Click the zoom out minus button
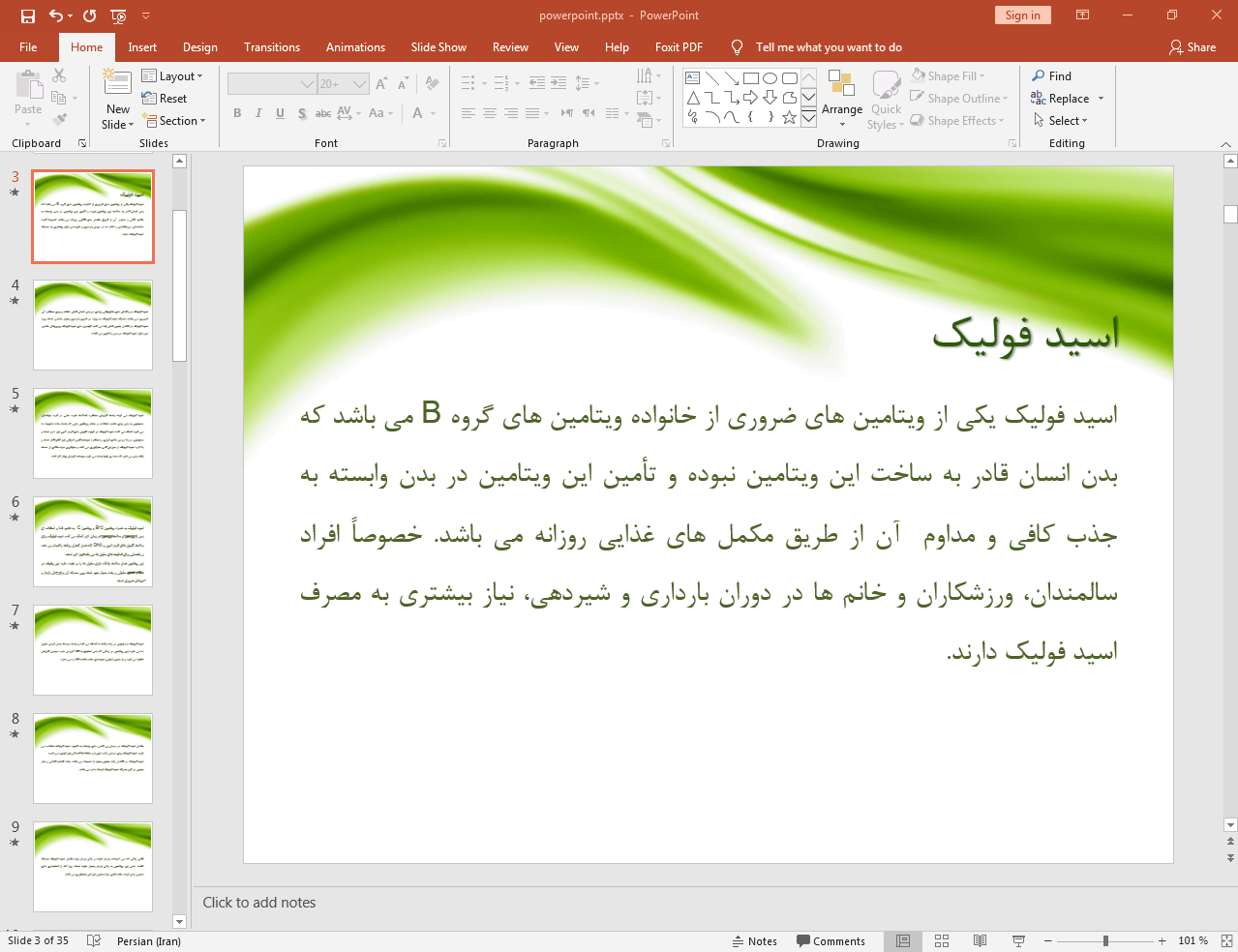 click(x=1047, y=941)
